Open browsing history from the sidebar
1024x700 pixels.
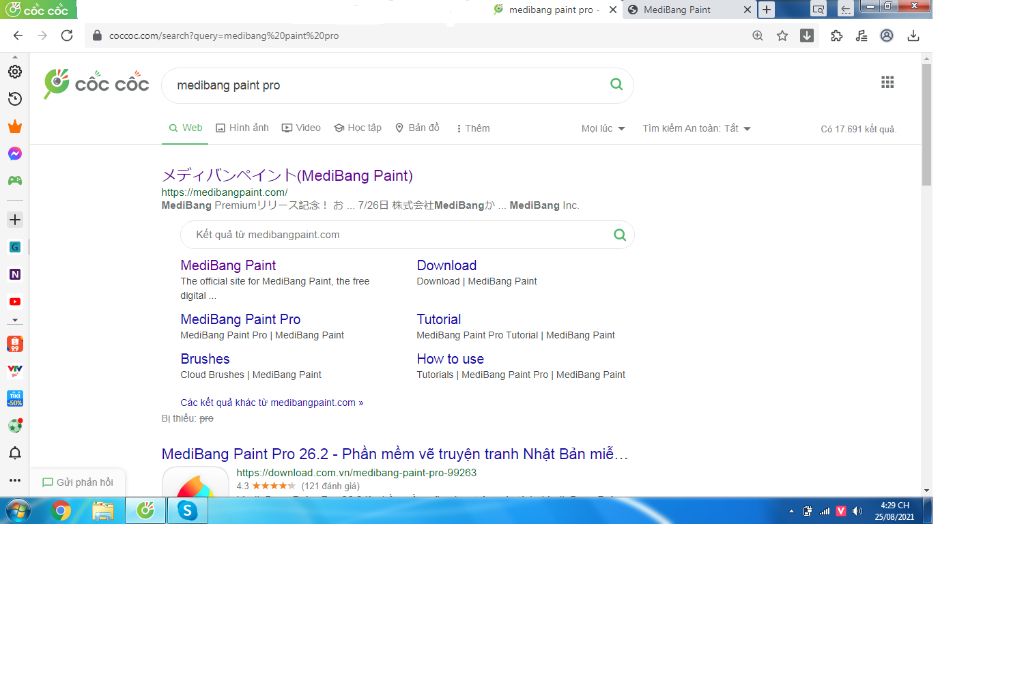click(15, 99)
